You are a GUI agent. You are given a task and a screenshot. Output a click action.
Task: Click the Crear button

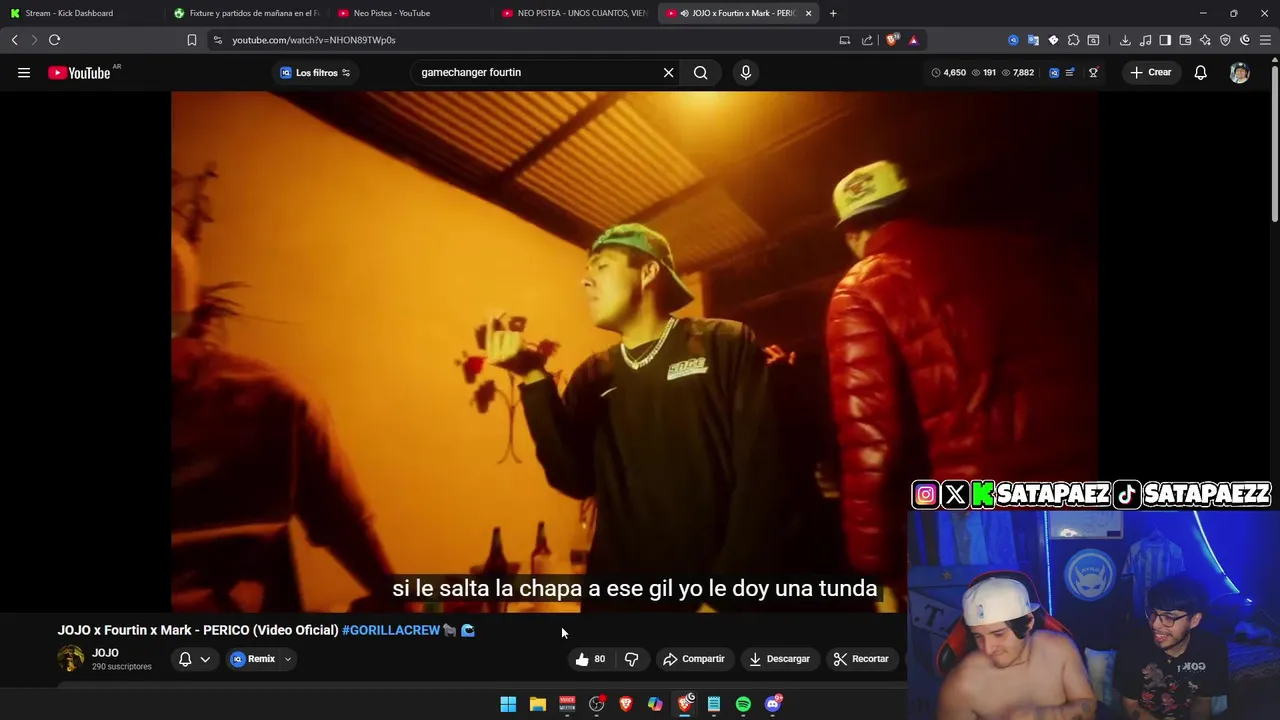pyautogui.click(x=1151, y=72)
